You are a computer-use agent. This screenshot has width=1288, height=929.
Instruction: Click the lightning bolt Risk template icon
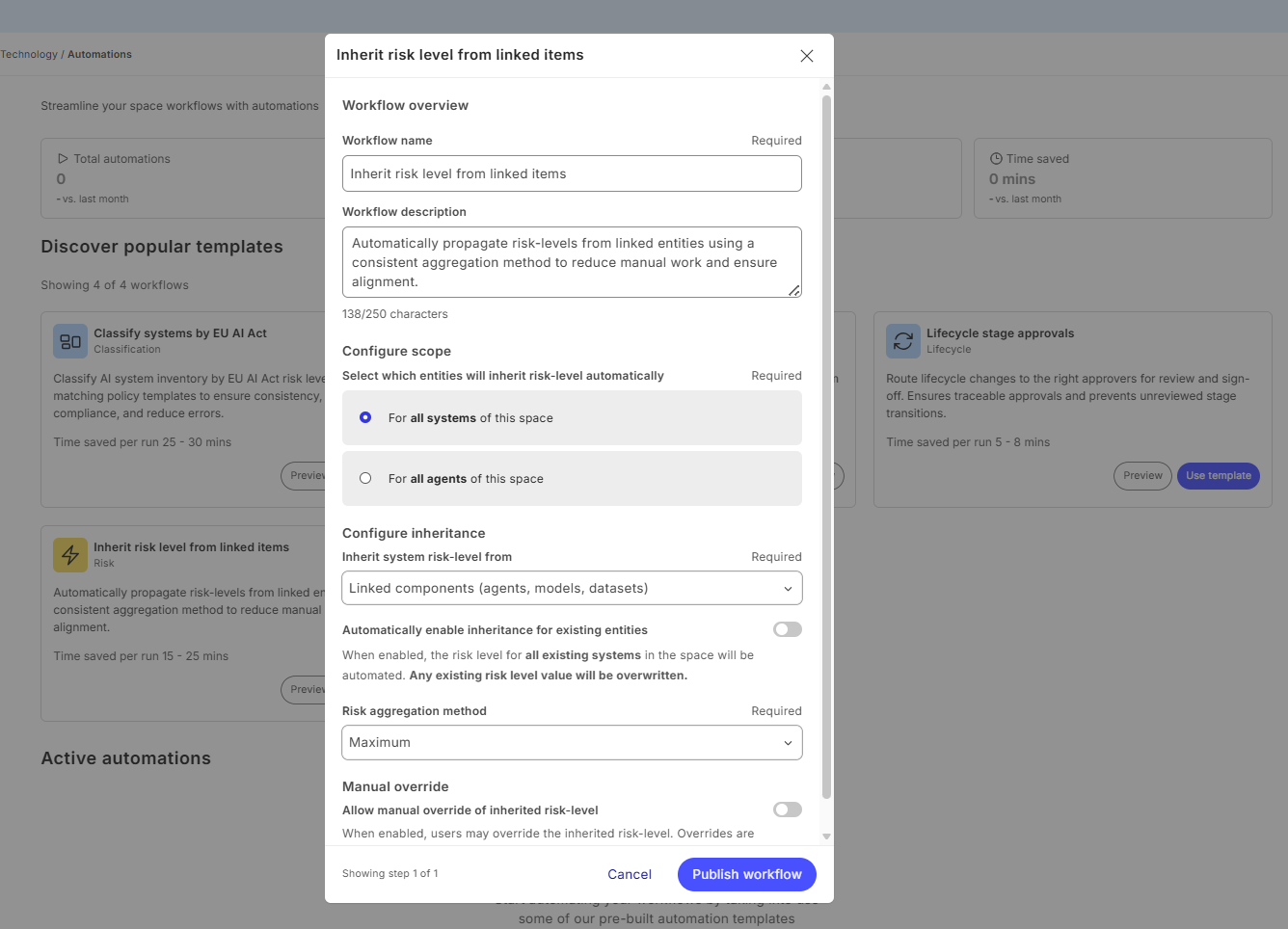tap(70, 555)
